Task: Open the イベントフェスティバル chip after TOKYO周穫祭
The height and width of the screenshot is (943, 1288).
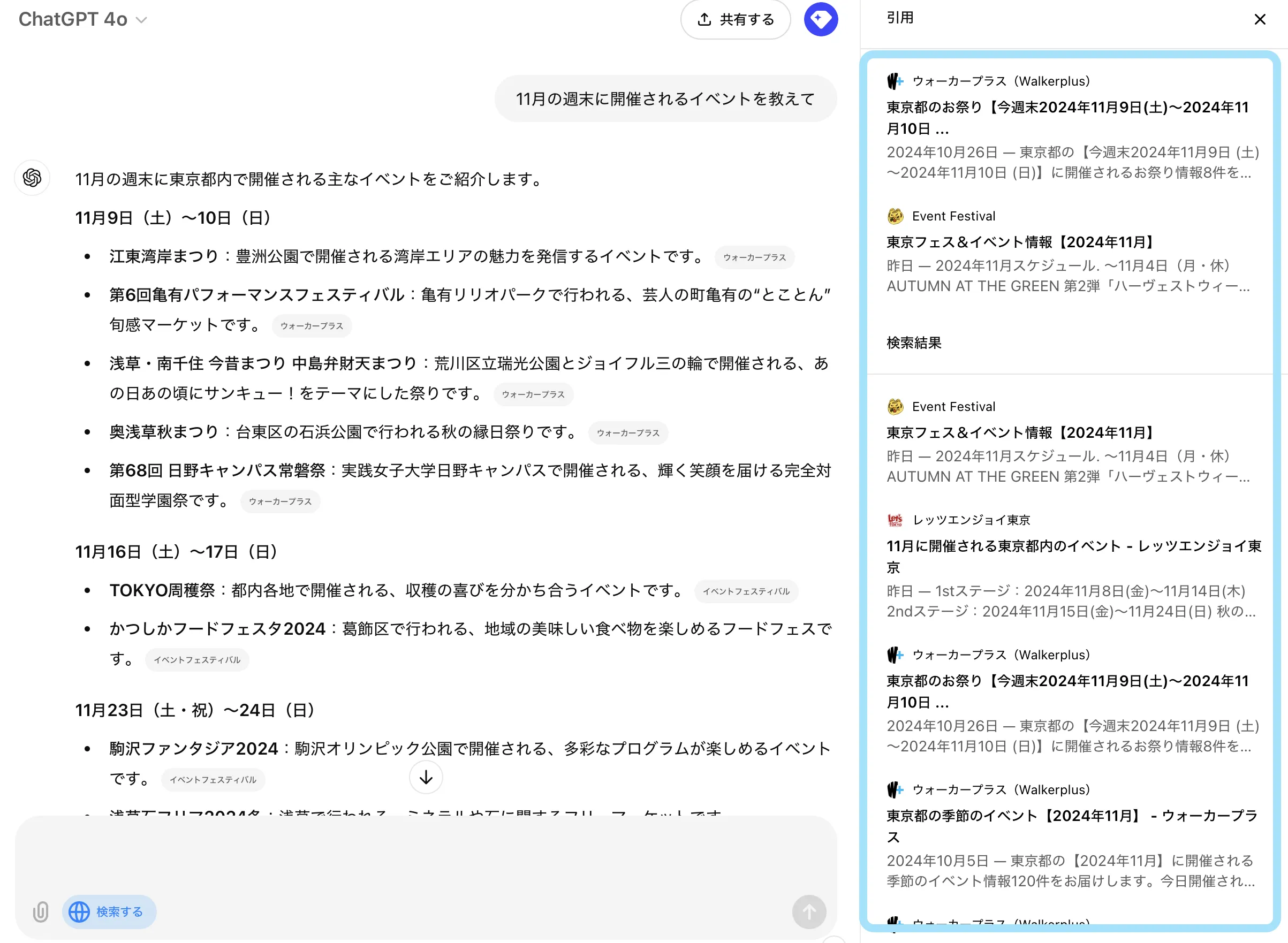Action: (x=746, y=591)
